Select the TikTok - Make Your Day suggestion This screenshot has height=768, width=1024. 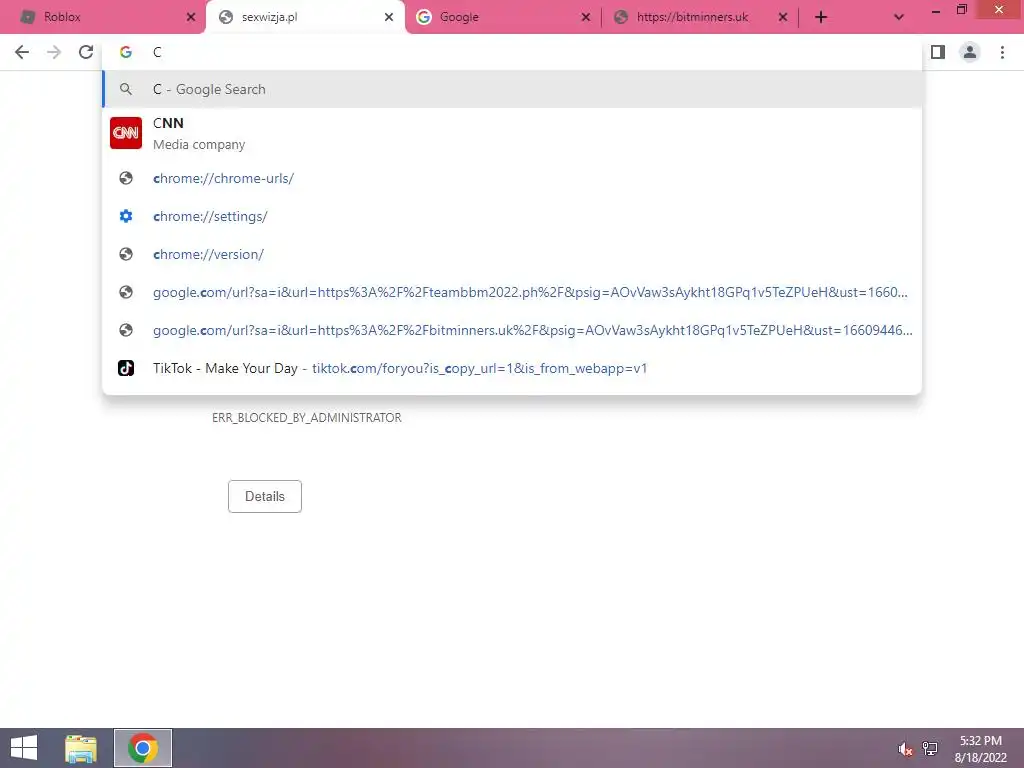513,368
